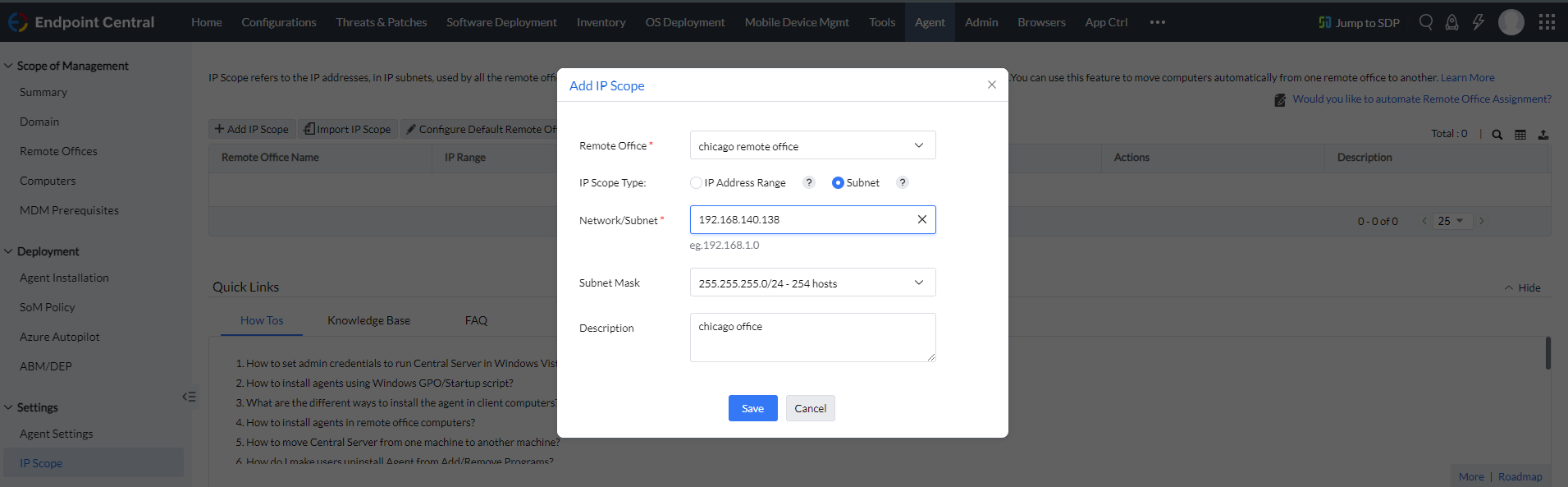
Task: Cancel the Add IP Scope dialog
Action: click(810, 408)
